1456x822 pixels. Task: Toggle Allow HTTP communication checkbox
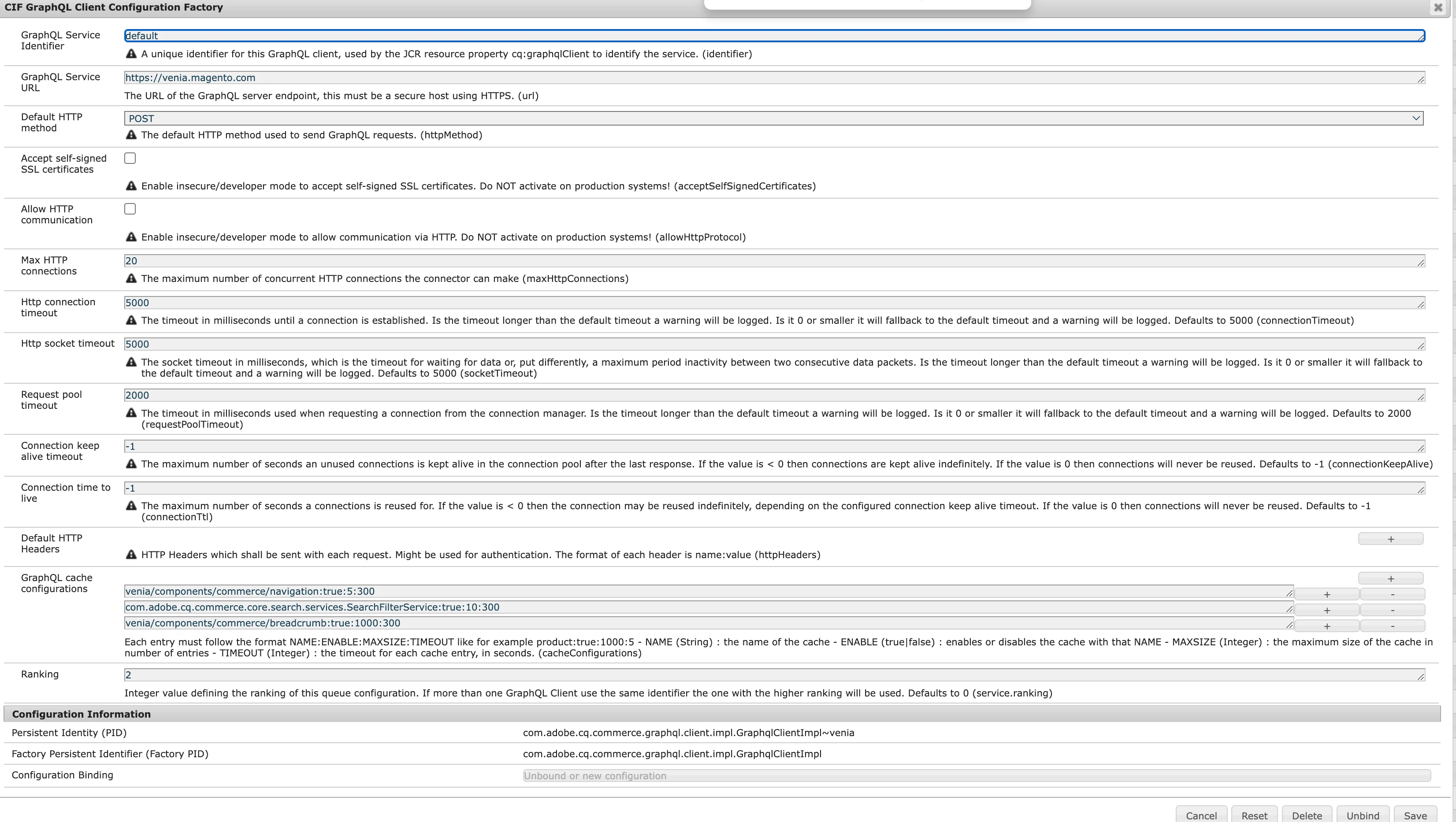(x=130, y=209)
